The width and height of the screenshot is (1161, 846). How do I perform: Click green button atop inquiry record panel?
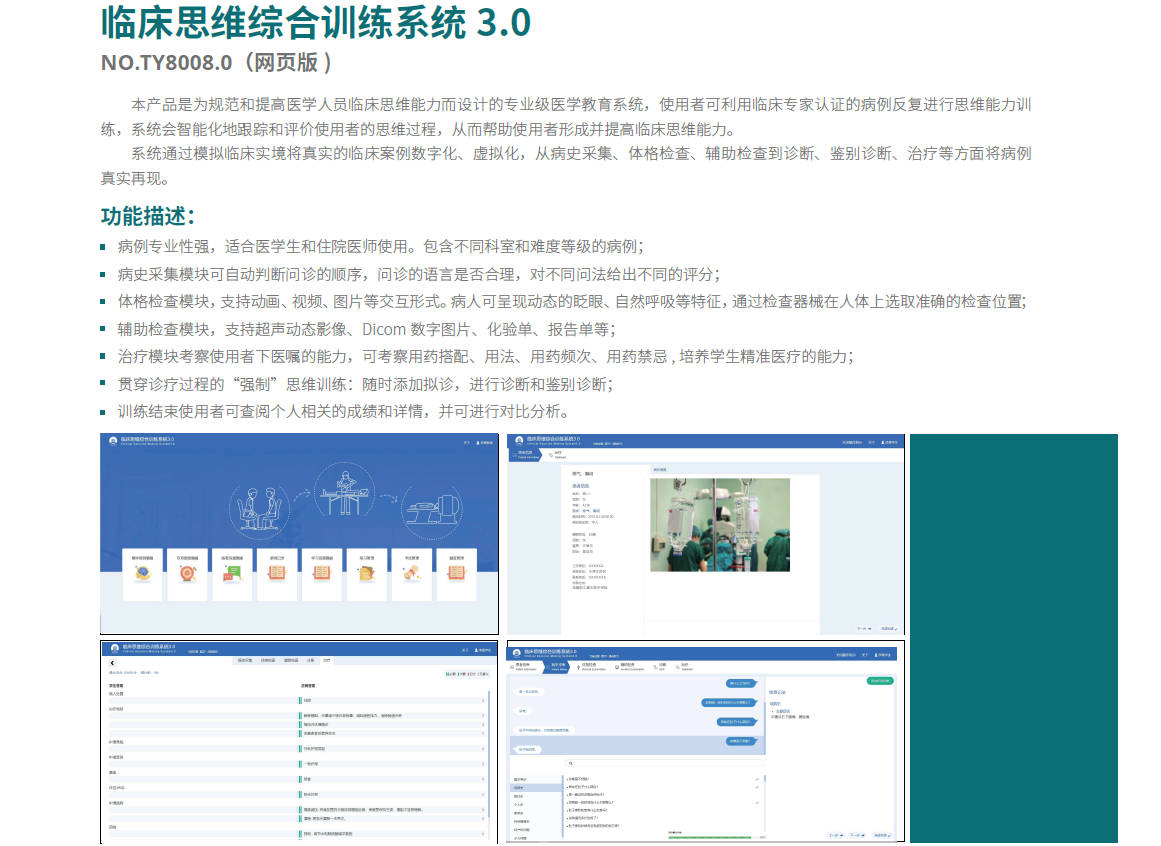point(880,681)
